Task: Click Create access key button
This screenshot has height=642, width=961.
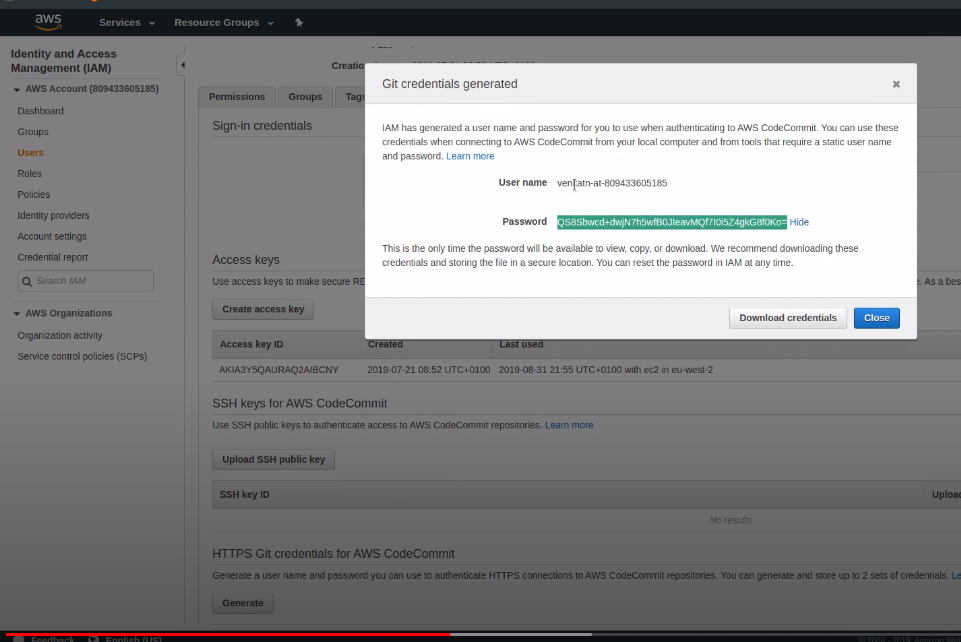Action: 263,309
